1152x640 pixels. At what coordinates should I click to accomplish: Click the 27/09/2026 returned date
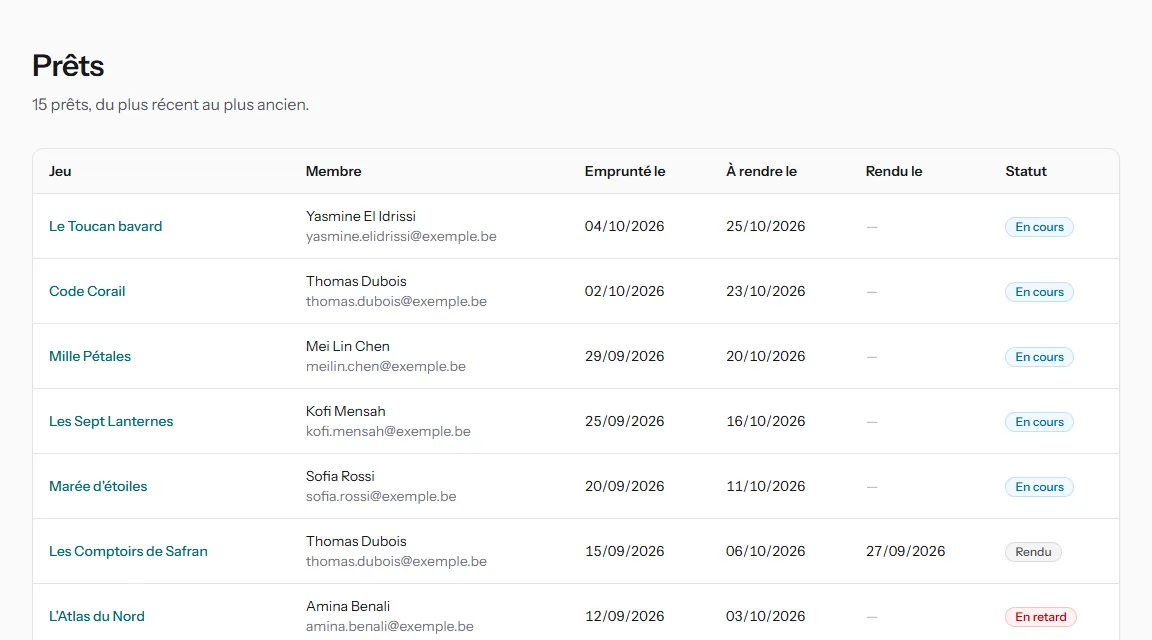point(905,551)
